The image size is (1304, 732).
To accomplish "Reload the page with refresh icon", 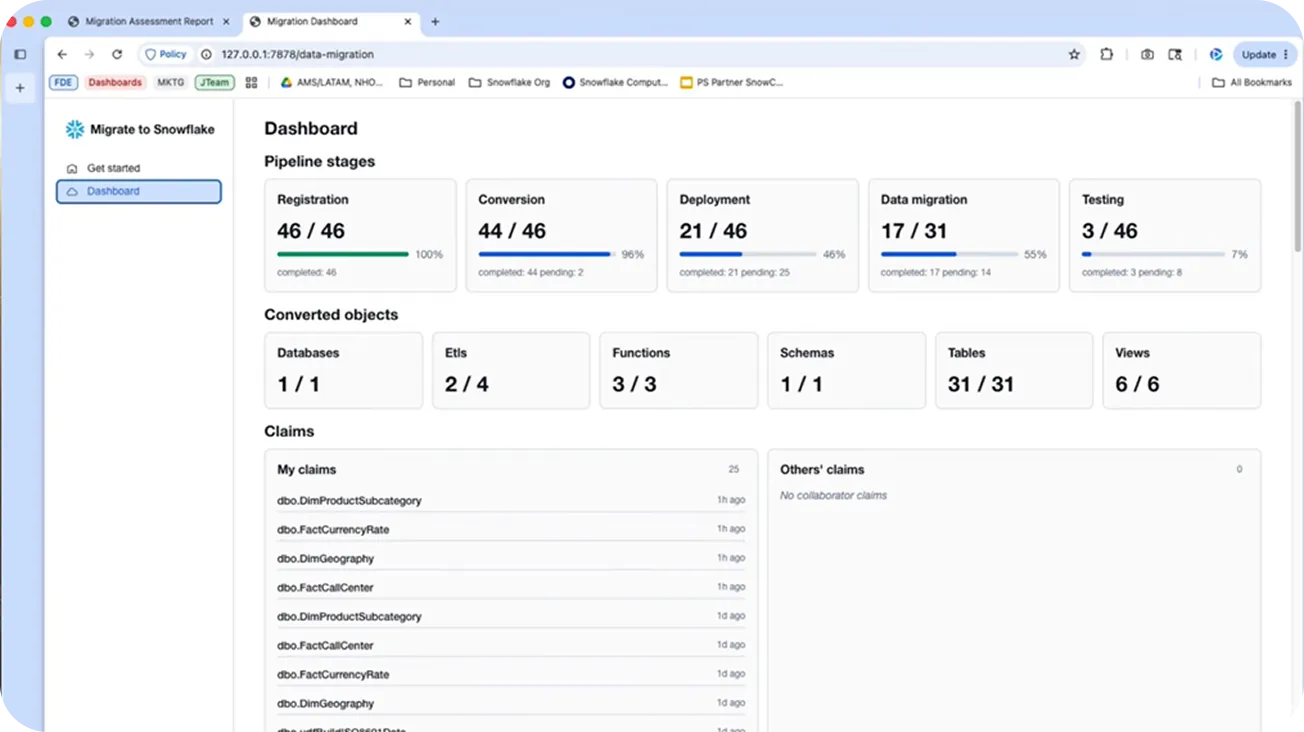I will [x=117, y=55].
